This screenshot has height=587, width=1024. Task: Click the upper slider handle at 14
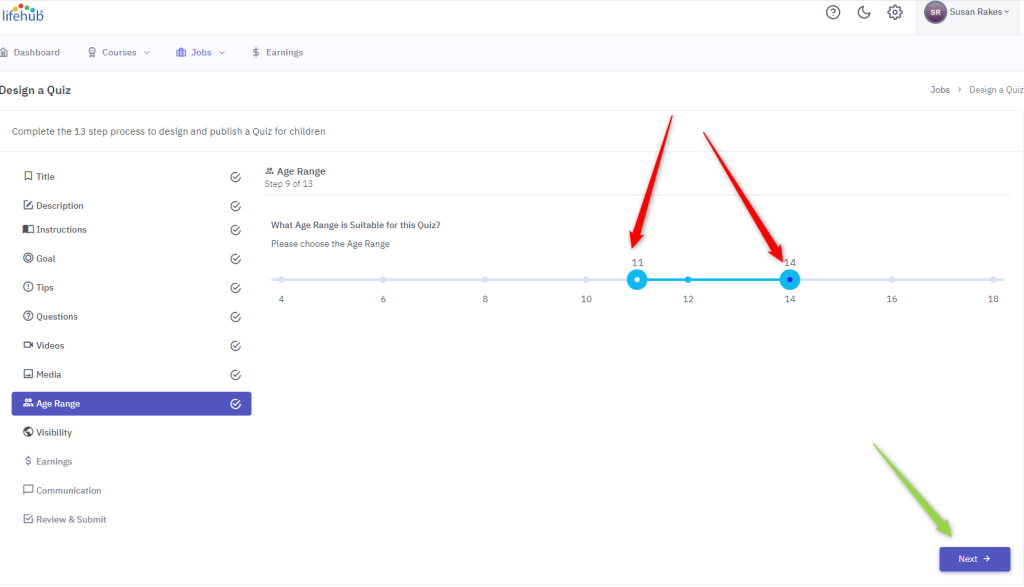click(790, 279)
